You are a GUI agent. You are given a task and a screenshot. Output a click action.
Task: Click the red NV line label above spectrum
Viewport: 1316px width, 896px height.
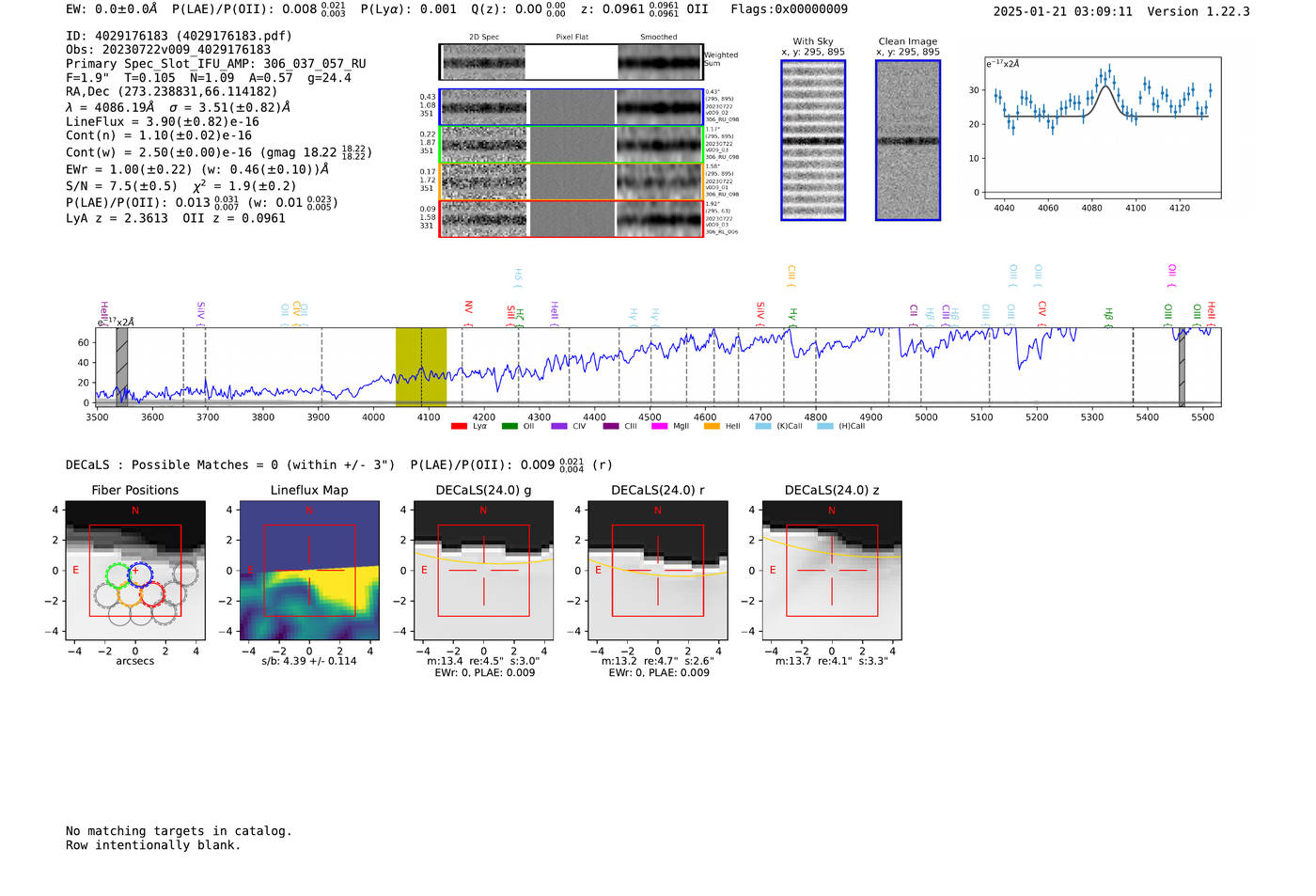(468, 307)
